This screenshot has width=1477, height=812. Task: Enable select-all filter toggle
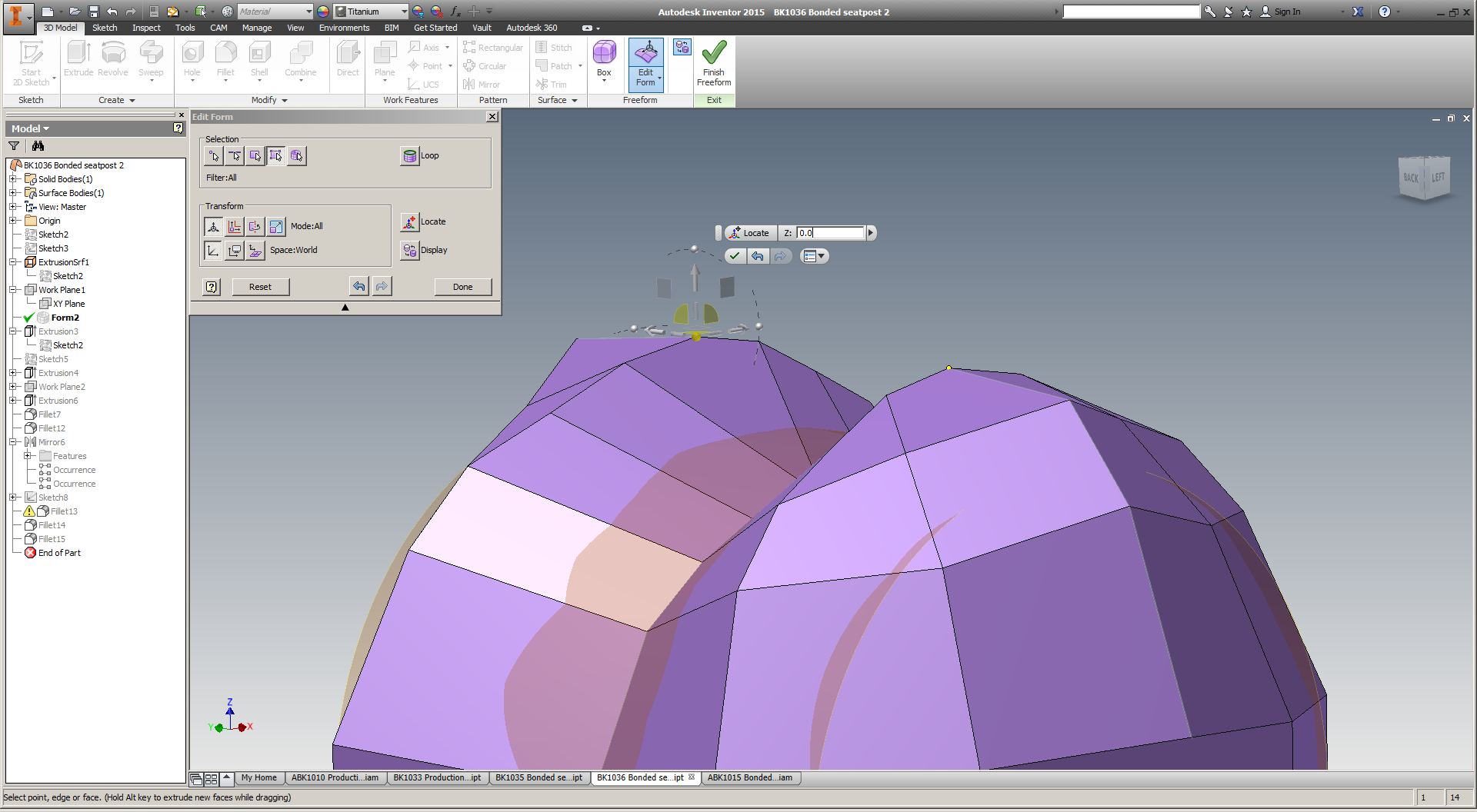(275, 156)
